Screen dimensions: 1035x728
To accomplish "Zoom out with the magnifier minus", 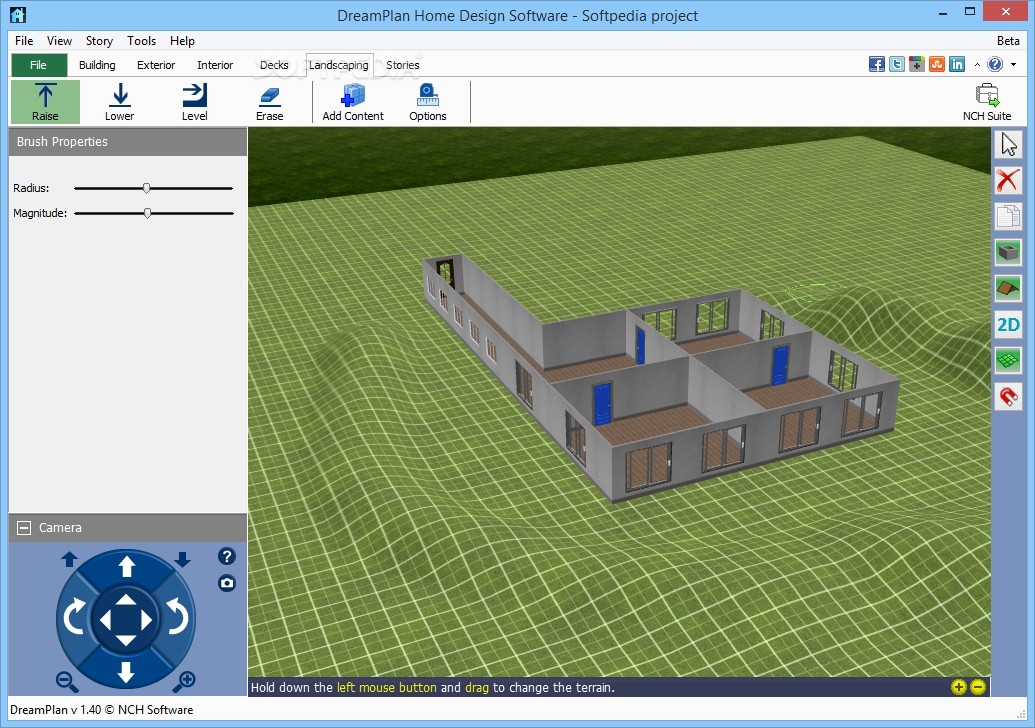I will [x=67, y=681].
